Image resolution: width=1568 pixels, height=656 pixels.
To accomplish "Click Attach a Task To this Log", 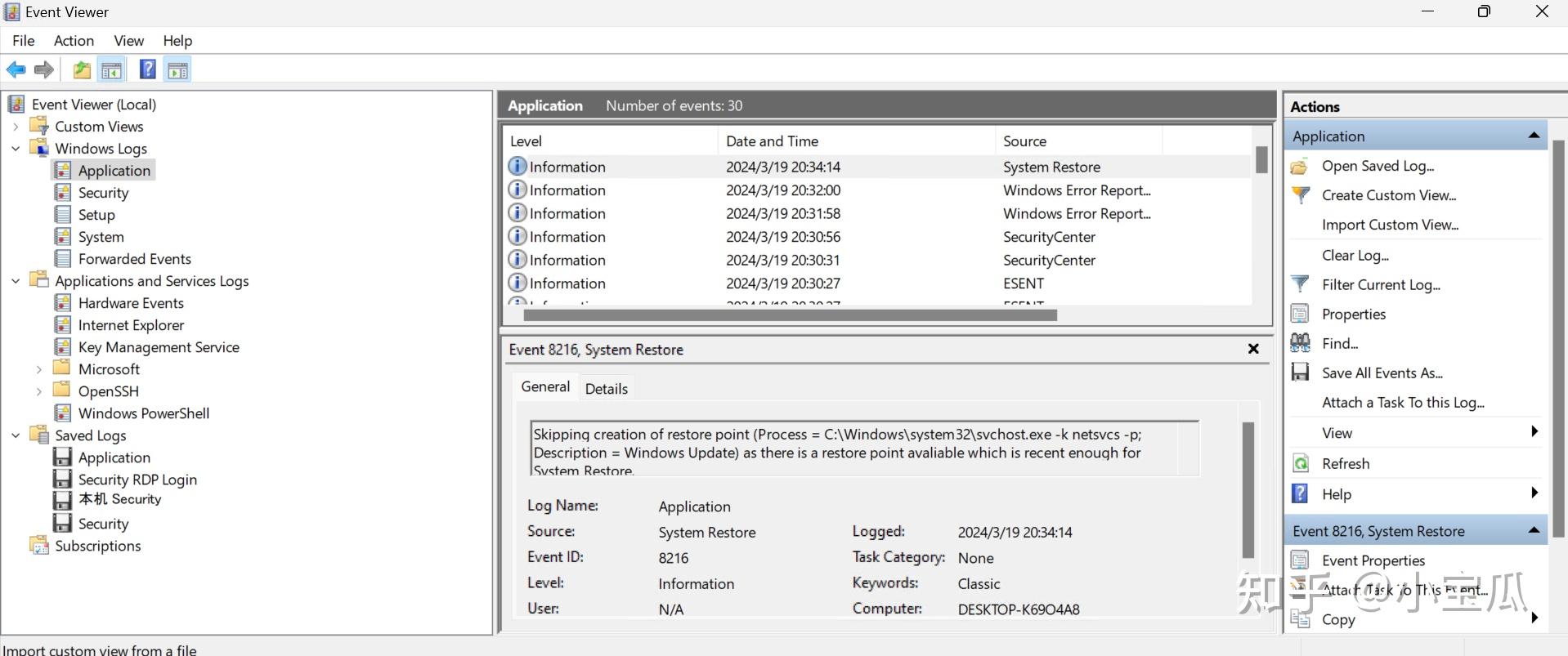I will point(1403,402).
